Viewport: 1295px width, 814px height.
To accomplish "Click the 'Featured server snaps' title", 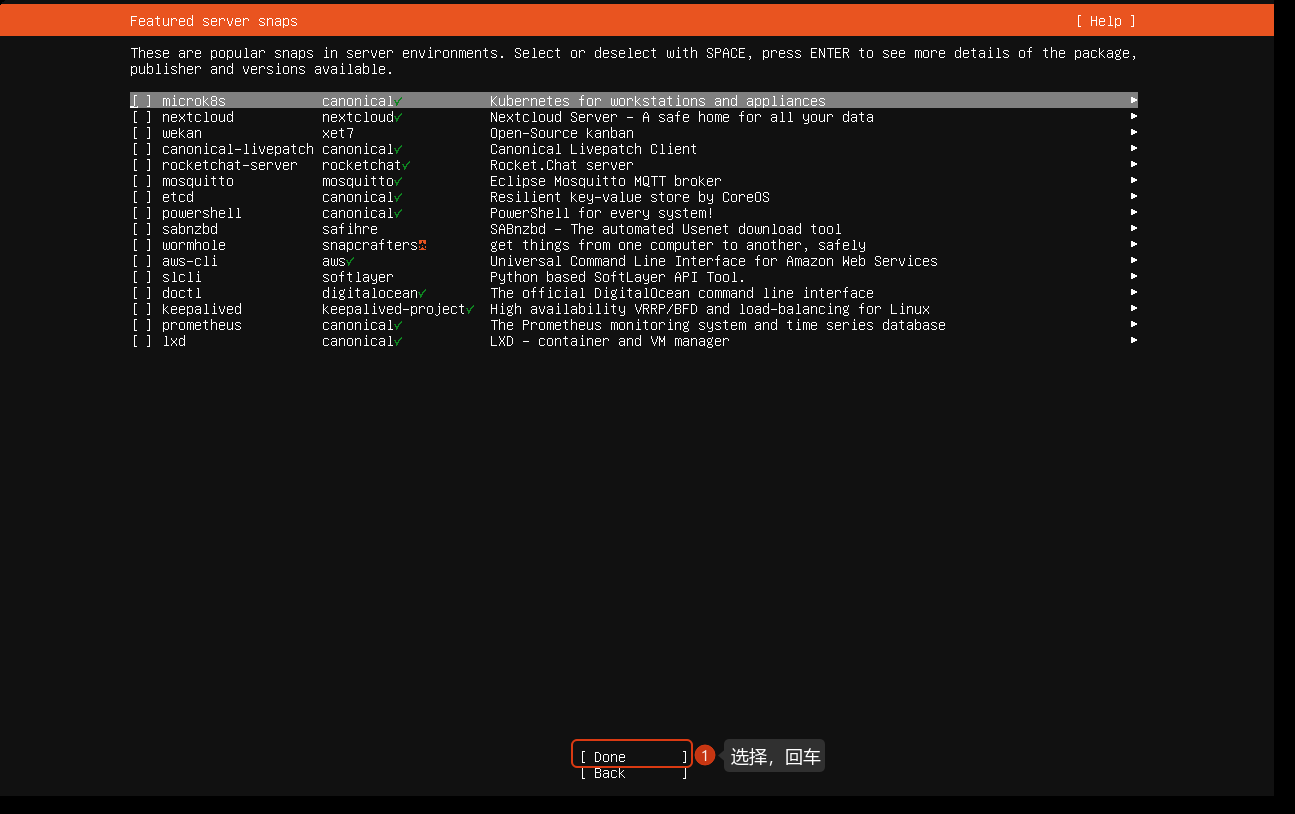I will click(214, 21).
